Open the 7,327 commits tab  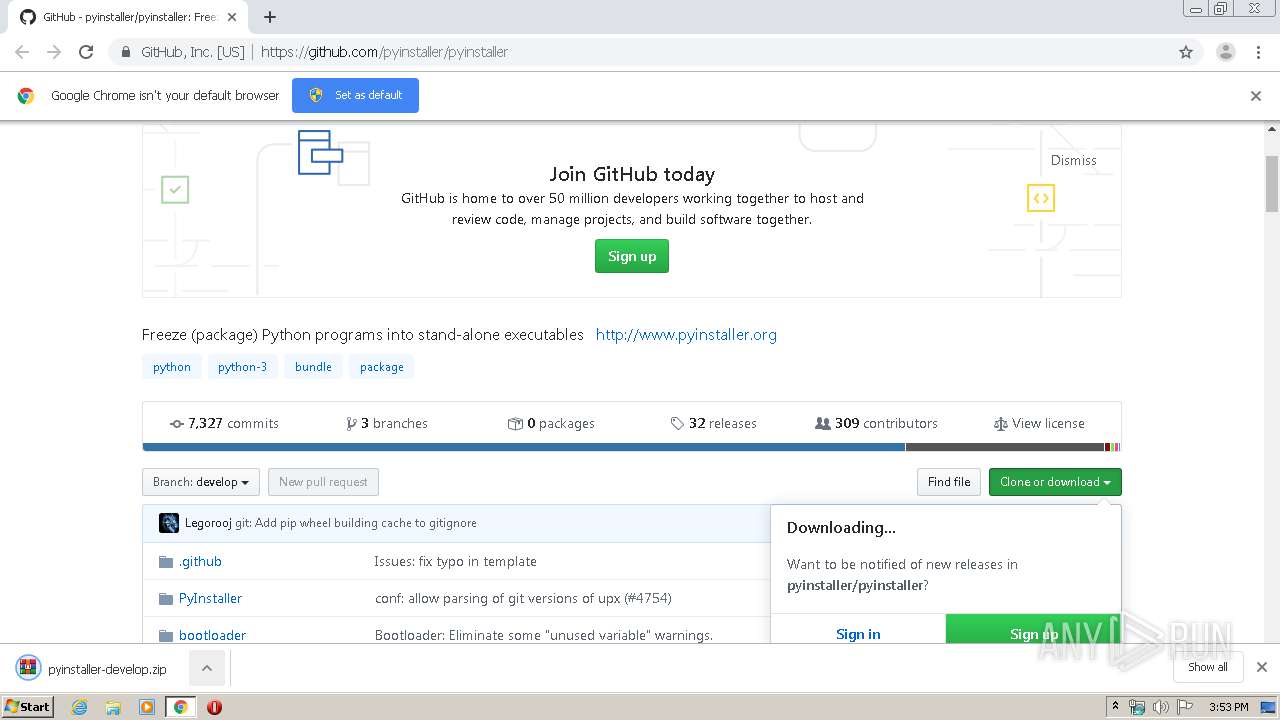coord(224,423)
